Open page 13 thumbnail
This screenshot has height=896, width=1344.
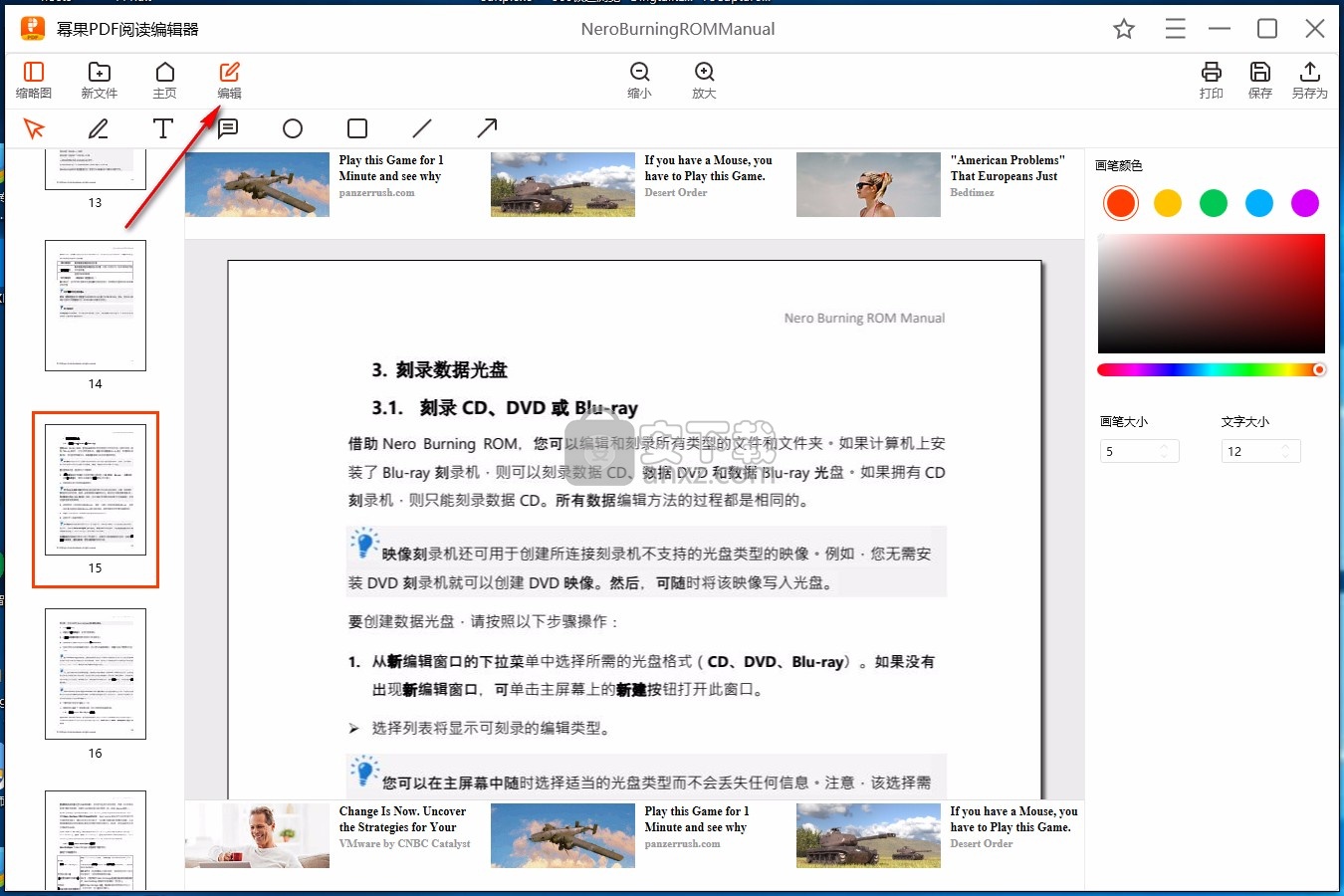[x=96, y=169]
